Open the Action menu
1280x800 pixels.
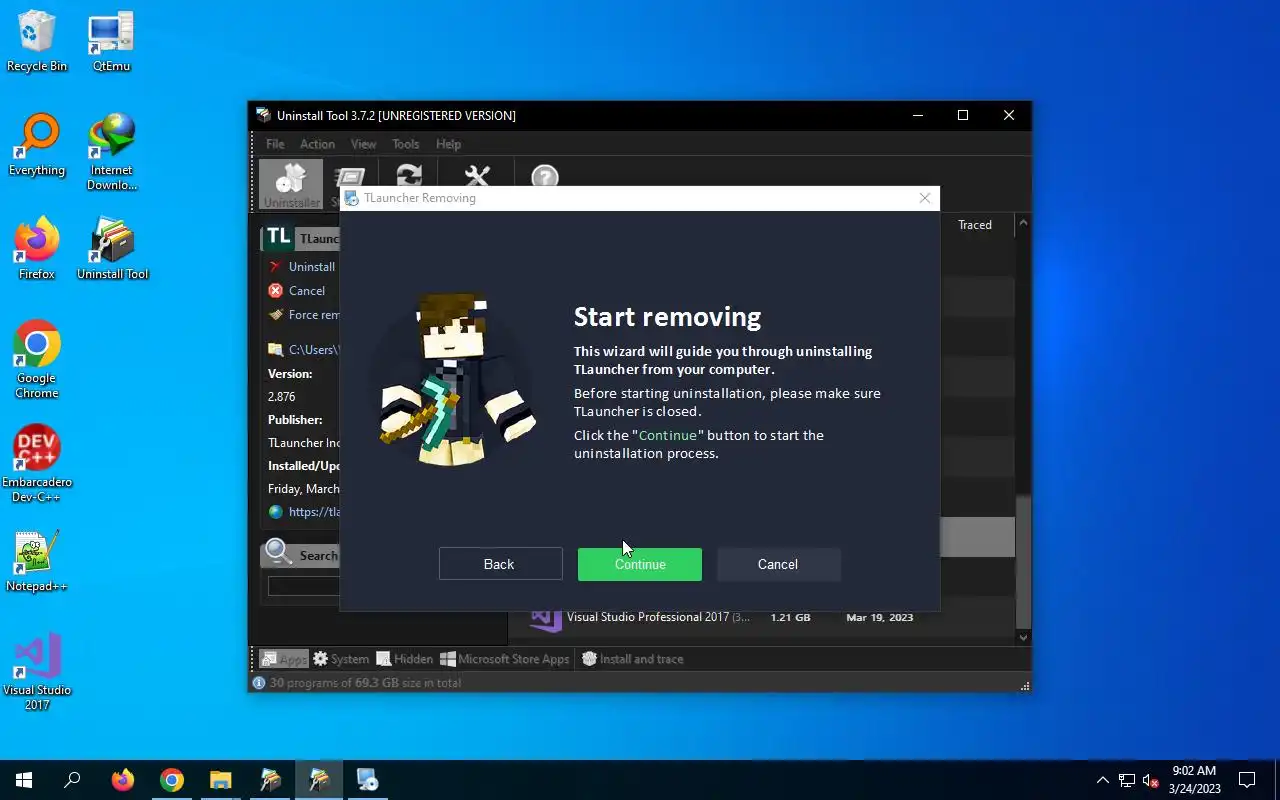coord(317,144)
